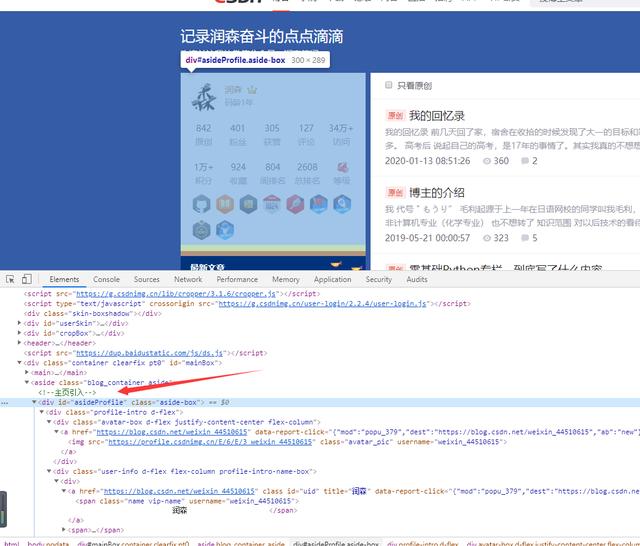Open the Memory tab
The width and height of the screenshot is (640, 546).
tap(286, 280)
